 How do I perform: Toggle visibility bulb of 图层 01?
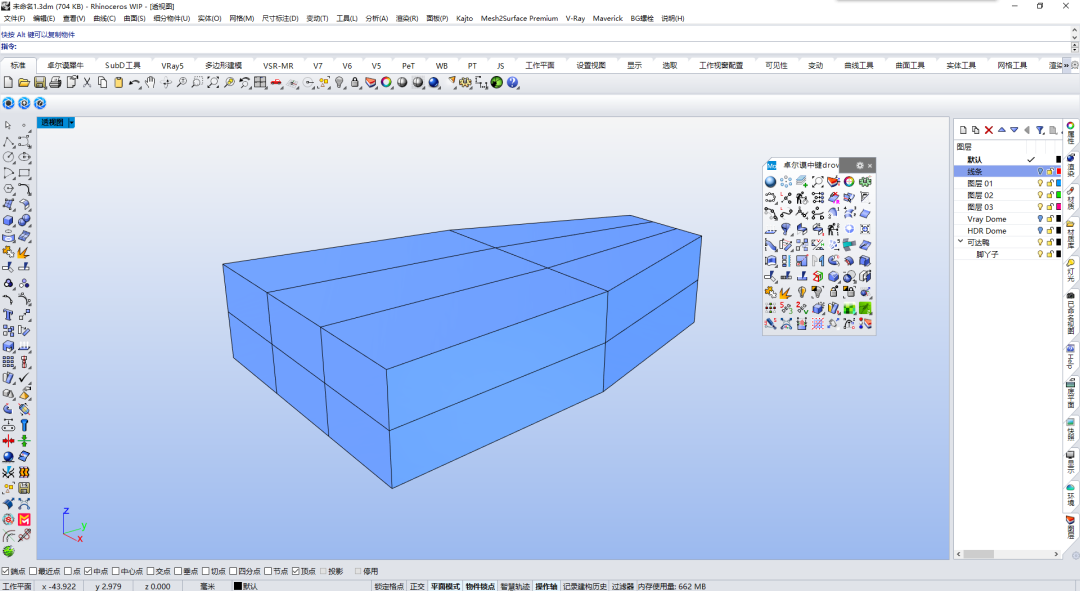pos(1040,183)
